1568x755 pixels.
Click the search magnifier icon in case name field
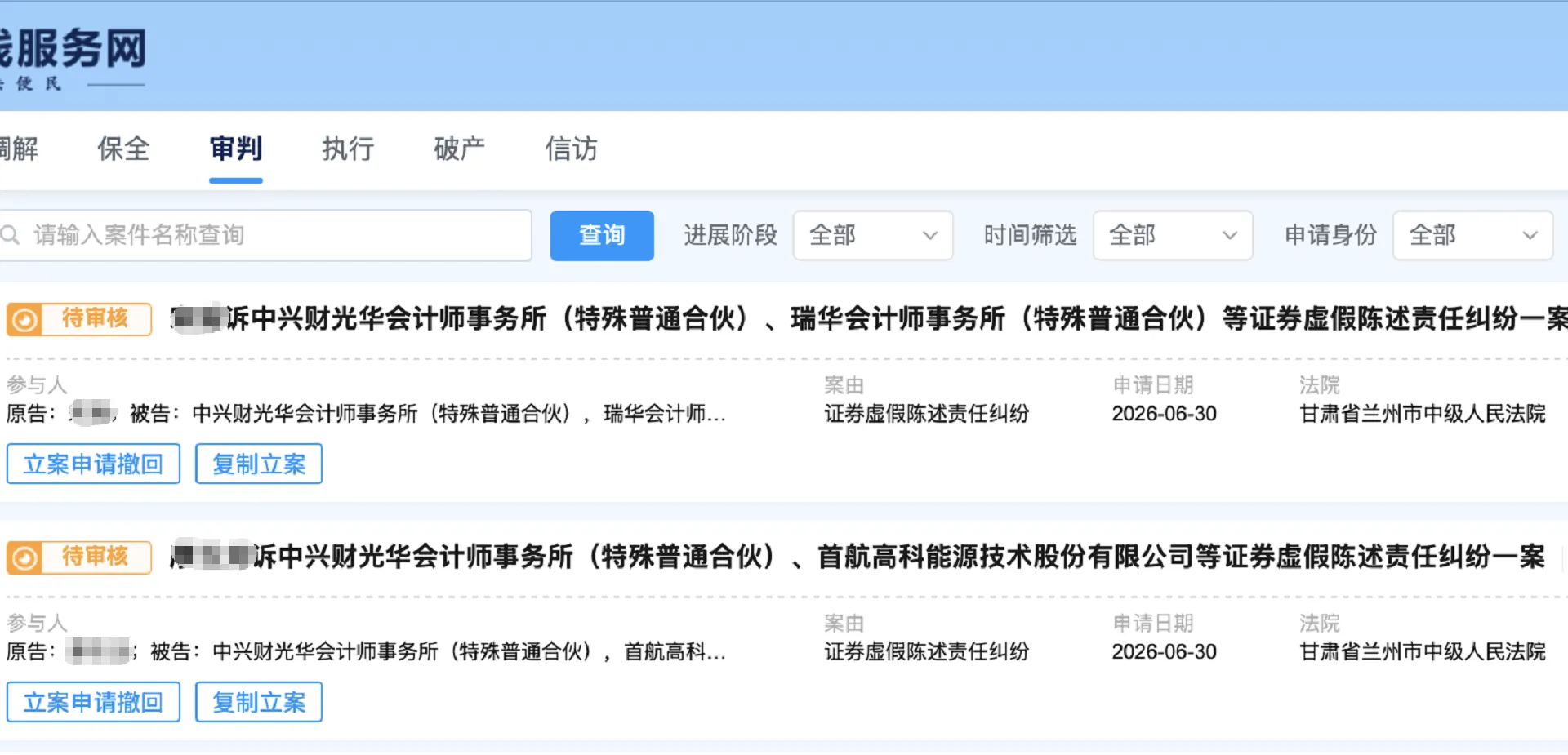click(10, 235)
